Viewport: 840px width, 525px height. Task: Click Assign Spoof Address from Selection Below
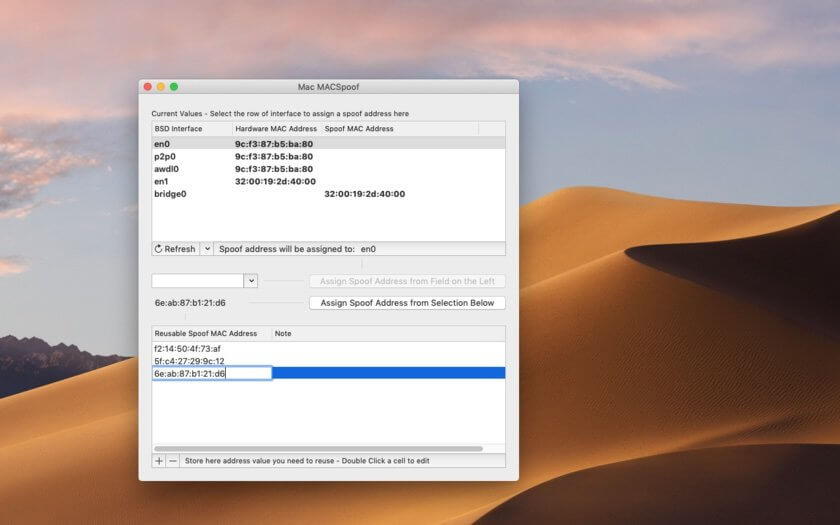click(407, 303)
